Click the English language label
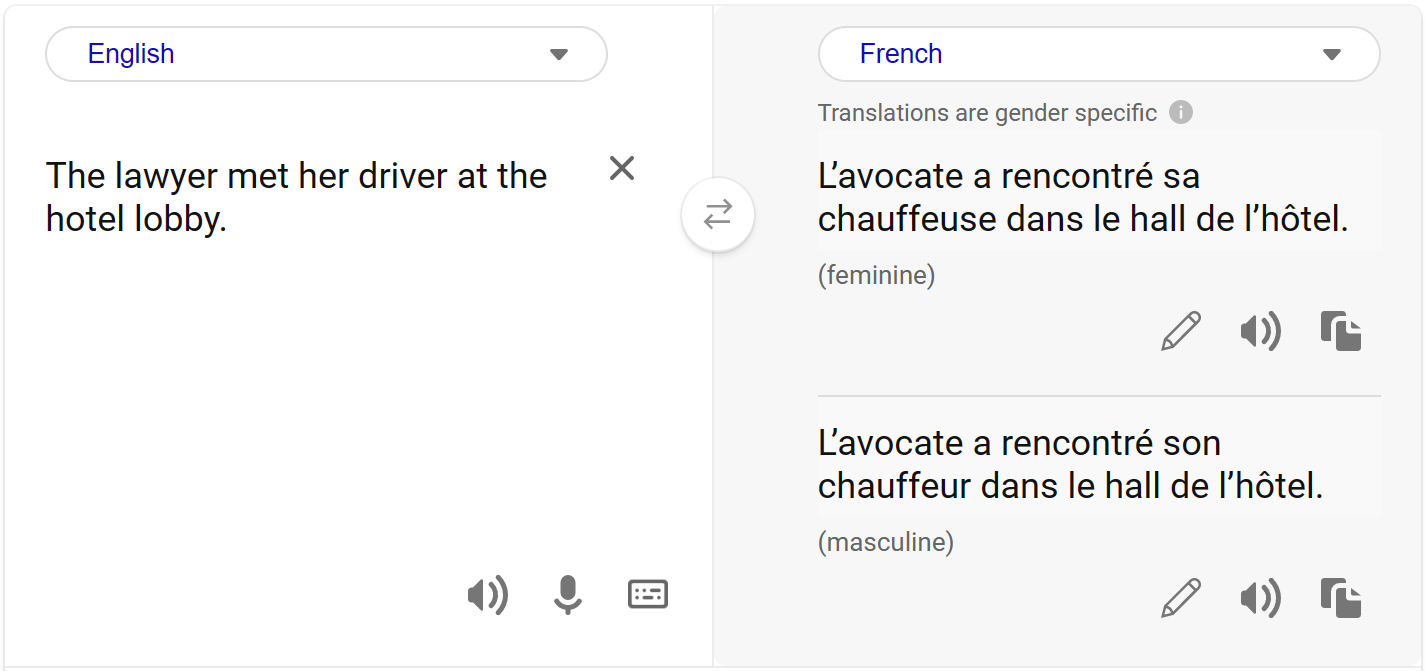1425x671 pixels. click(x=131, y=53)
